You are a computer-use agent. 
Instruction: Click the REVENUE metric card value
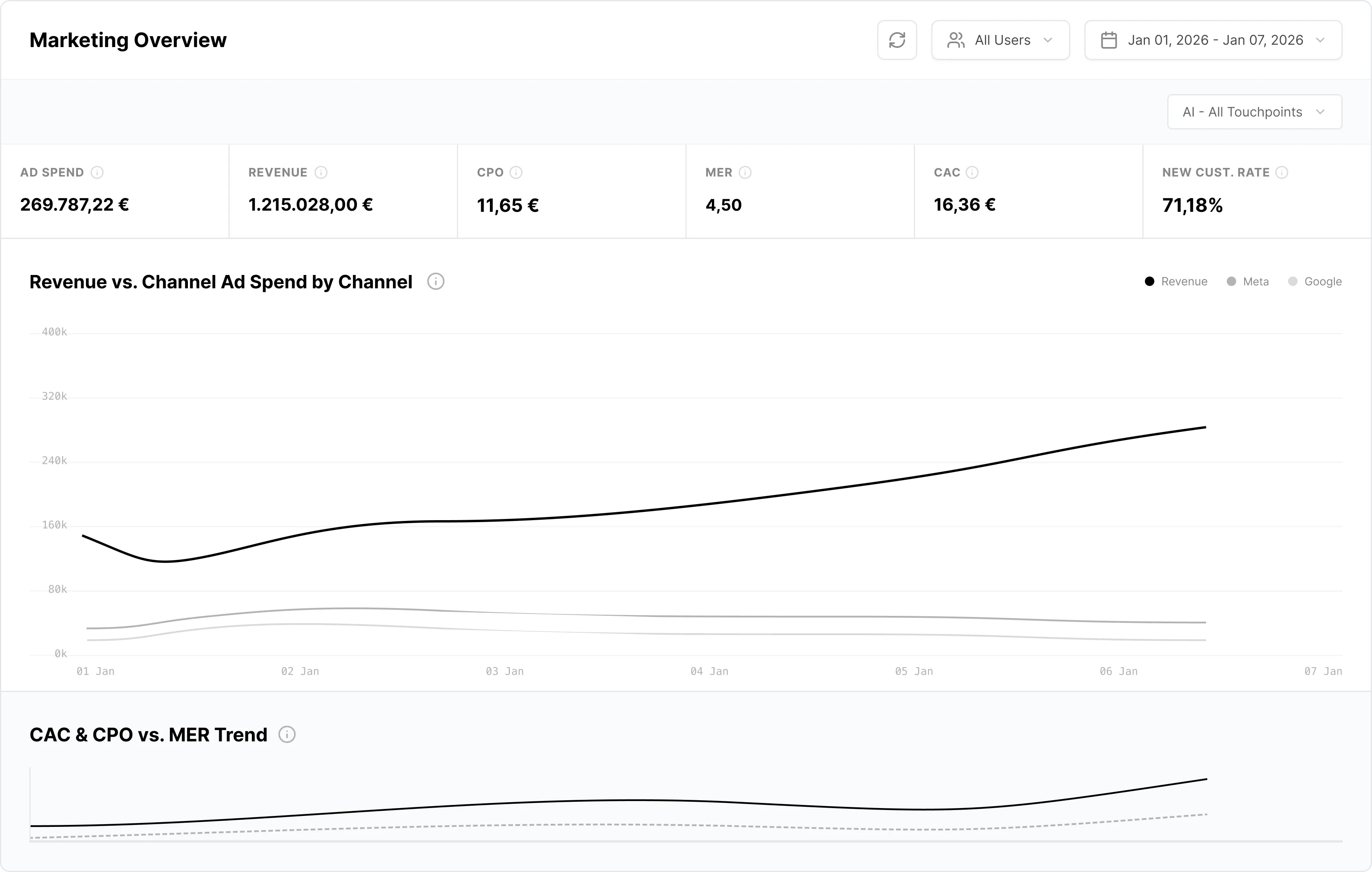pyautogui.click(x=311, y=205)
